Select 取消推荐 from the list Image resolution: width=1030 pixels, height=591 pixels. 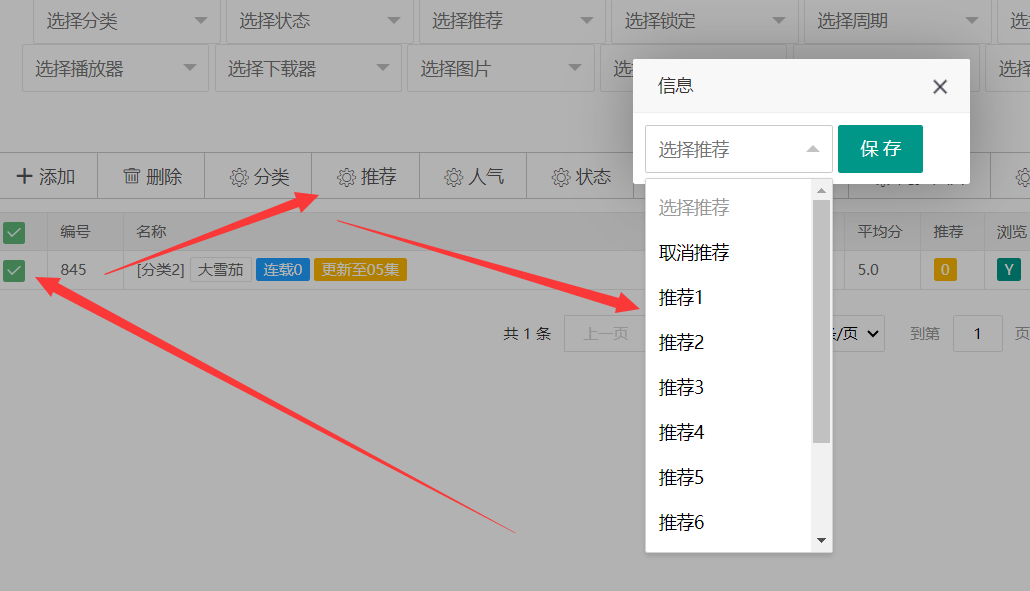tap(728, 253)
